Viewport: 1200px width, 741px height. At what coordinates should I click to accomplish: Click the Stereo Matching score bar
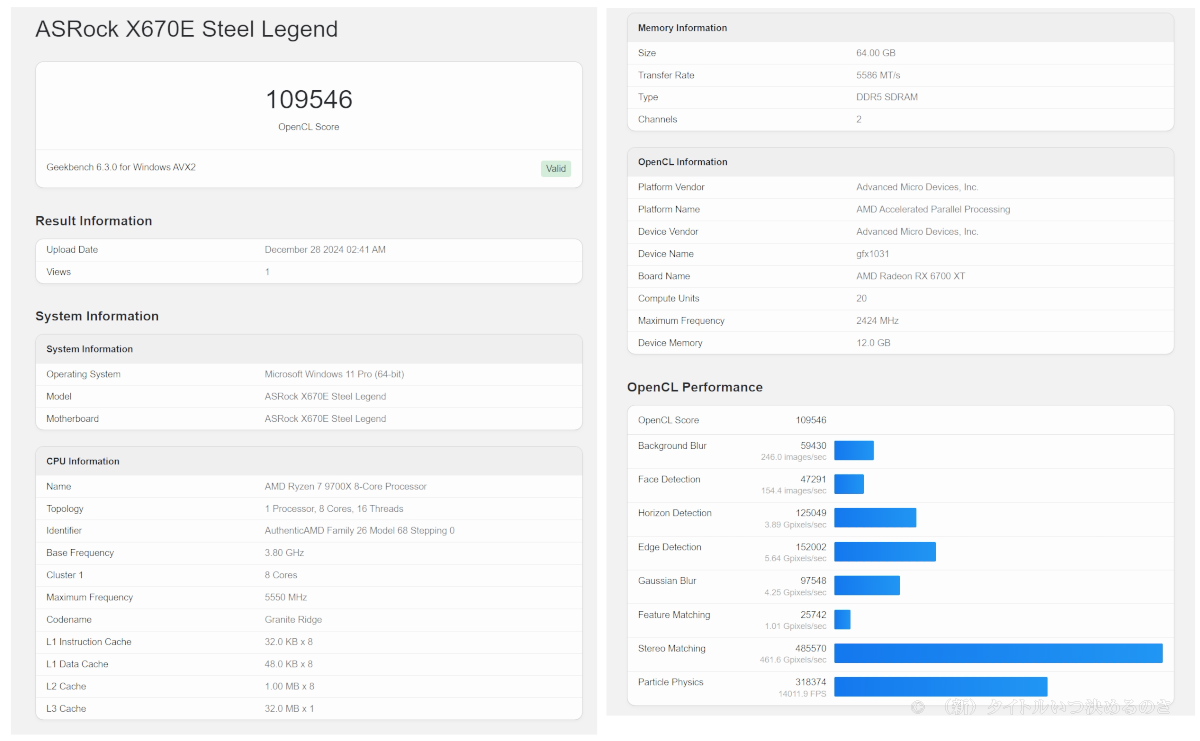coord(998,653)
